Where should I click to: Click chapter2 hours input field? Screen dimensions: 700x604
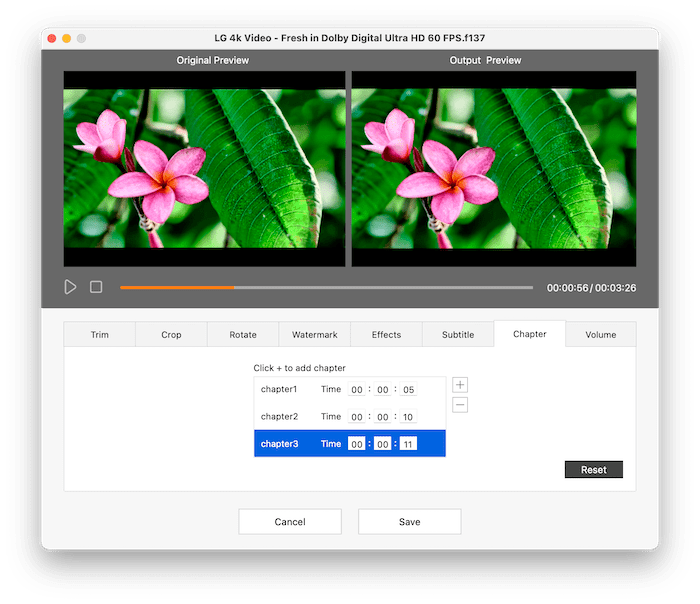point(357,417)
